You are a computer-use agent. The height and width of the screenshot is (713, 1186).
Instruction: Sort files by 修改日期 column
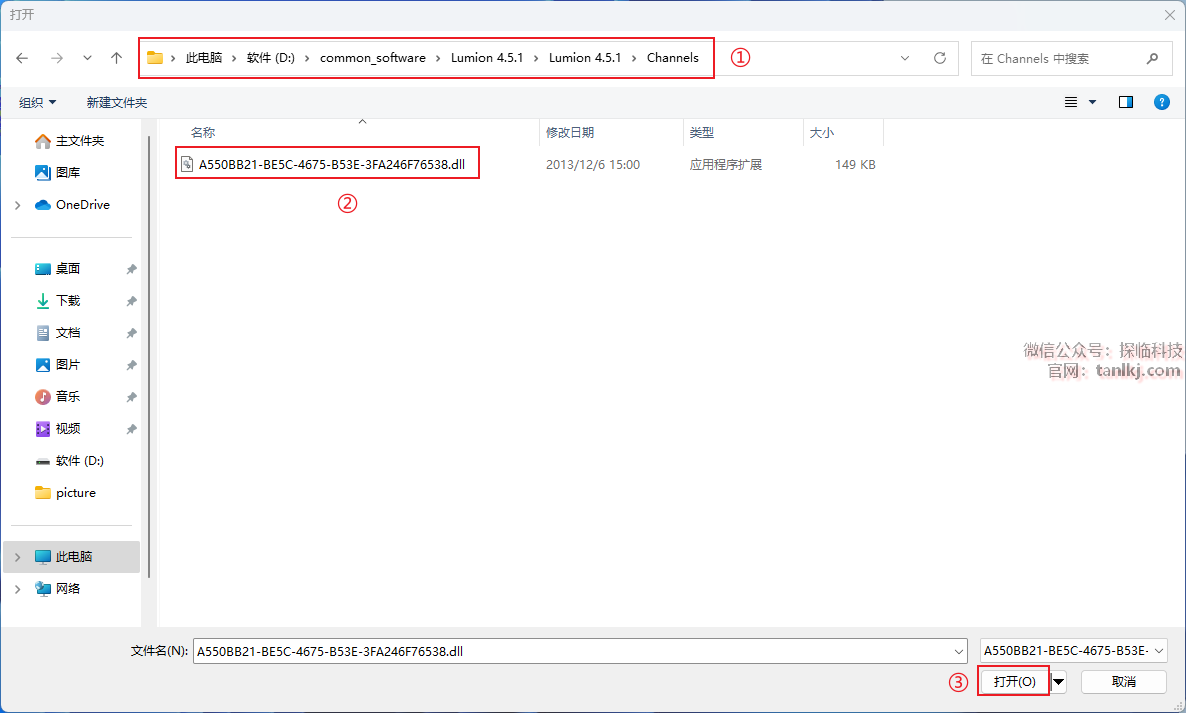click(570, 132)
